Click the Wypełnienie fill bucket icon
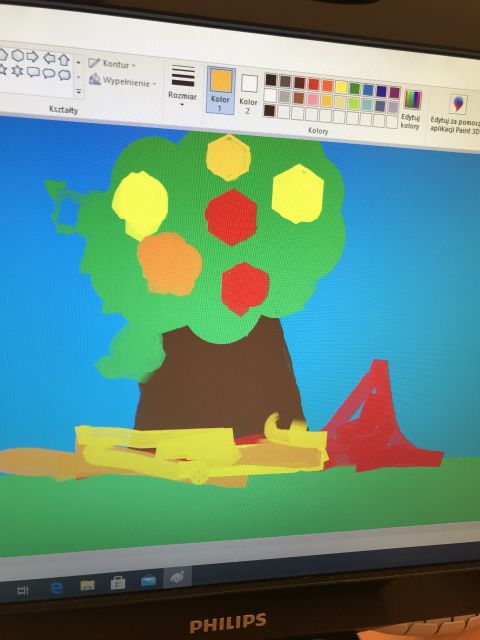The image size is (480, 640). 95,79
